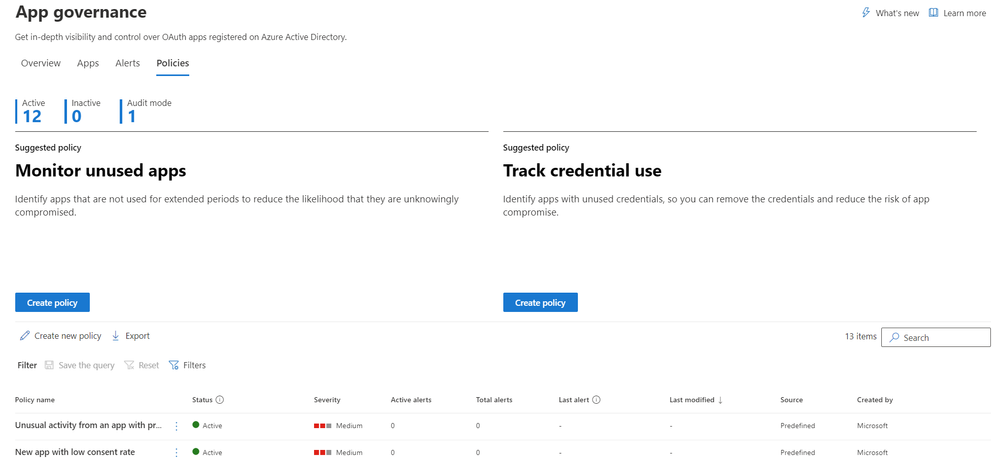This screenshot has height=462, width=999.
Task: Click the Last alert info icon
Action: pyautogui.click(x=596, y=400)
